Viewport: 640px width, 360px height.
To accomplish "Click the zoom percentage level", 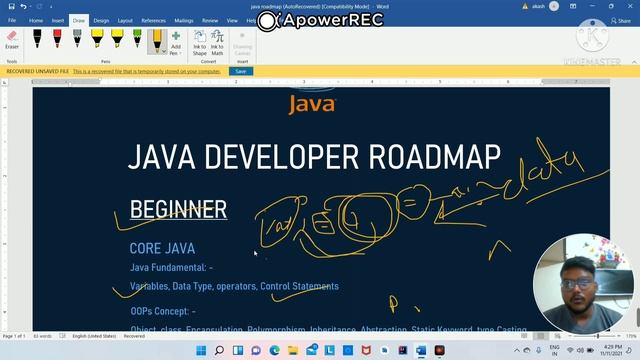I will [631, 336].
